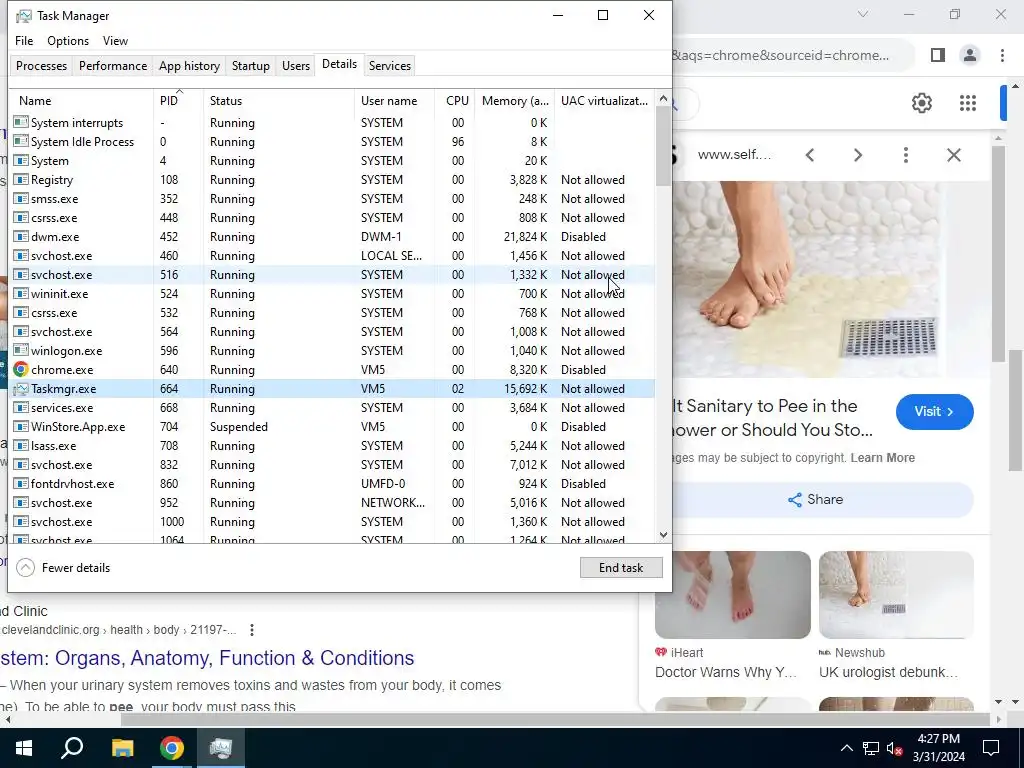
Task: Click the Suspended status of WinStore.App.exe
Action: coord(239,426)
